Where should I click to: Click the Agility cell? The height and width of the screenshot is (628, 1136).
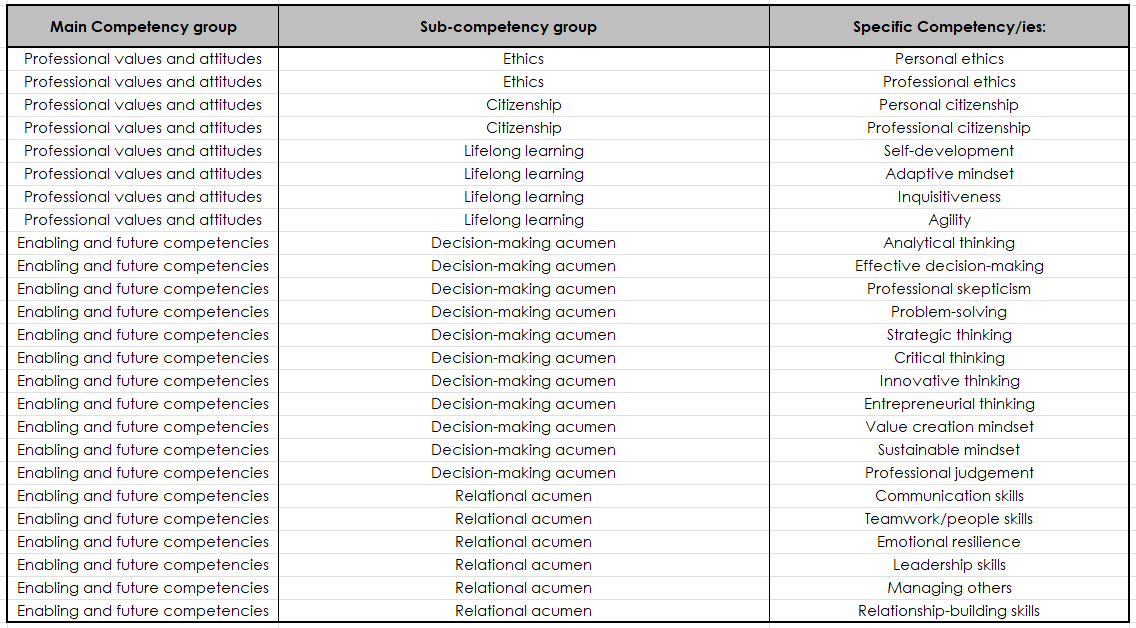tap(949, 220)
